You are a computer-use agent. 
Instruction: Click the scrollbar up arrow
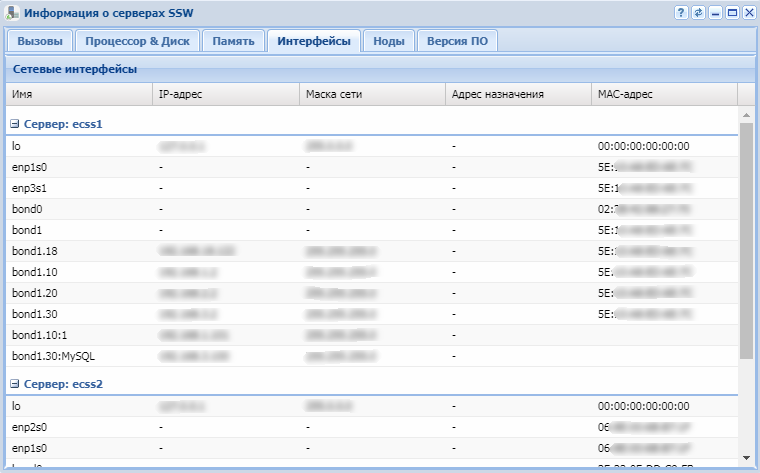tap(746, 115)
